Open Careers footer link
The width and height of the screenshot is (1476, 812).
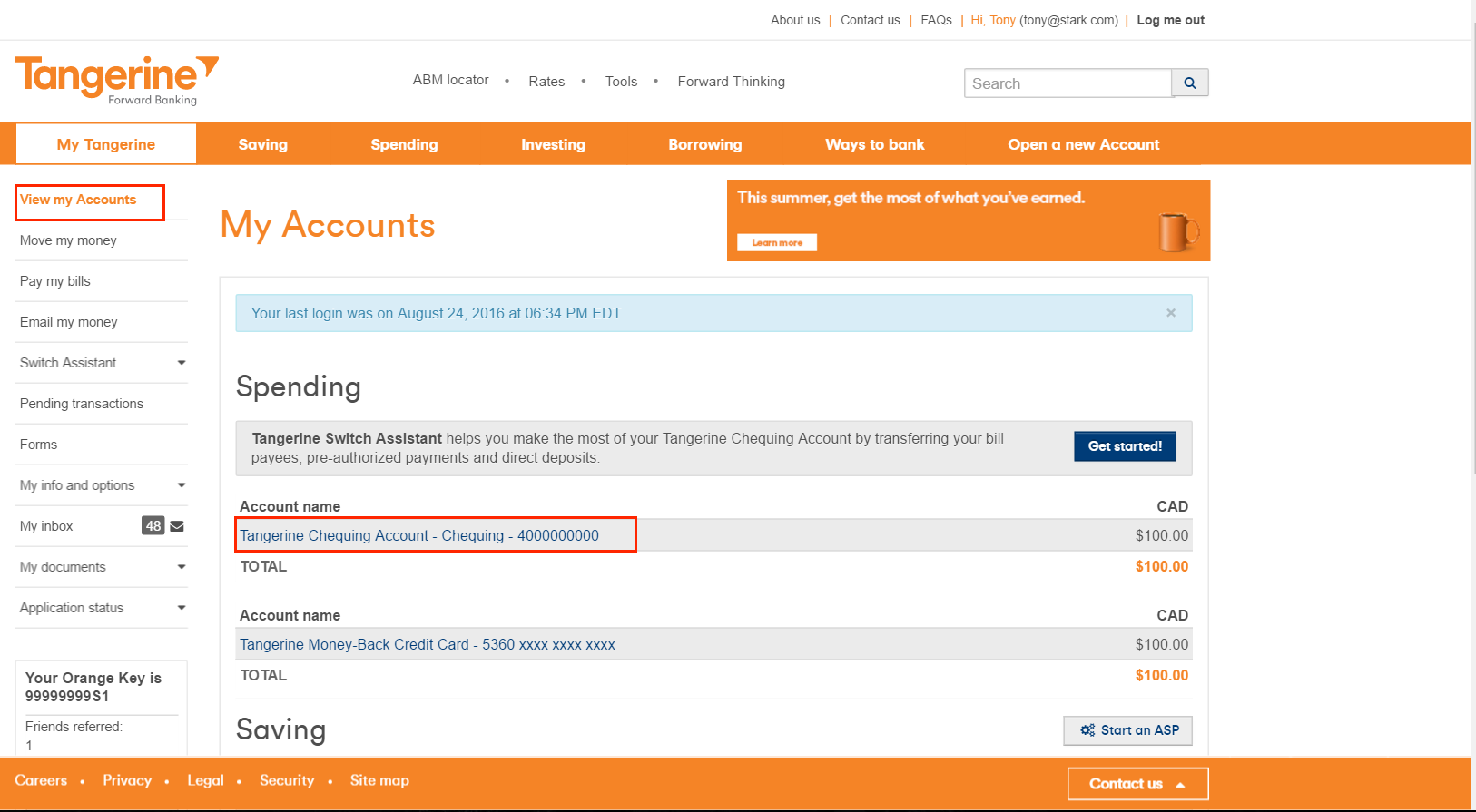tap(41, 780)
